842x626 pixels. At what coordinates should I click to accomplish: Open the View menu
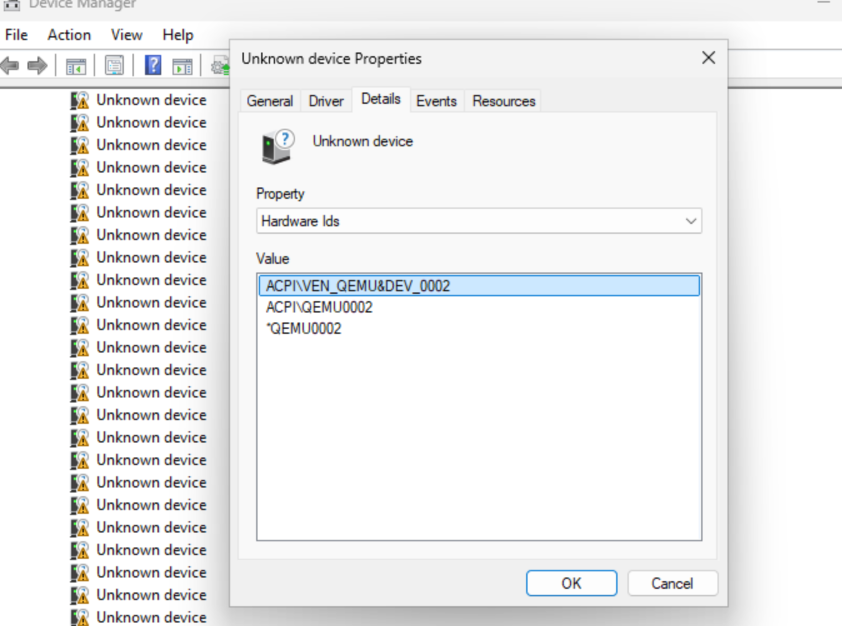[126, 35]
